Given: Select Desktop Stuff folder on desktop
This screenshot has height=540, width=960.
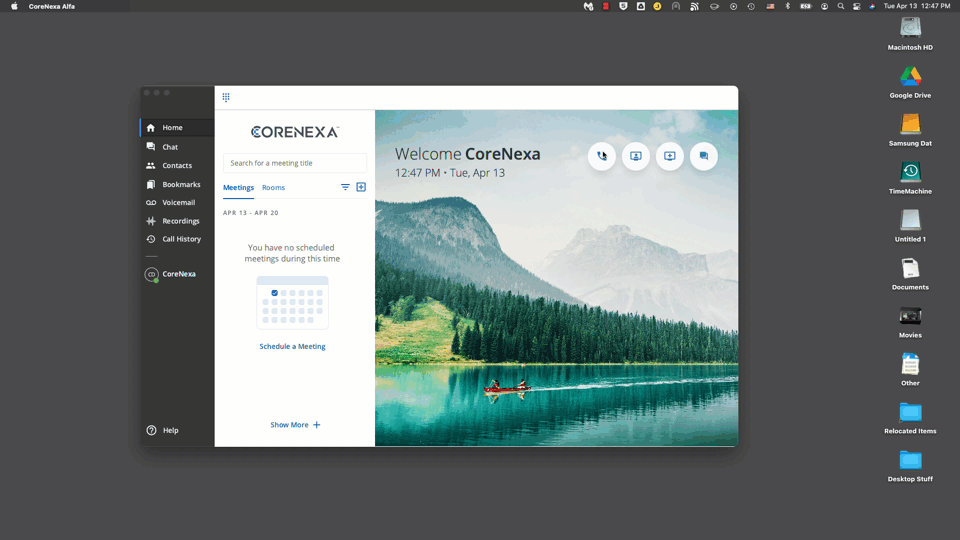Looking at the screenshot, I should (x=910, y=466).
